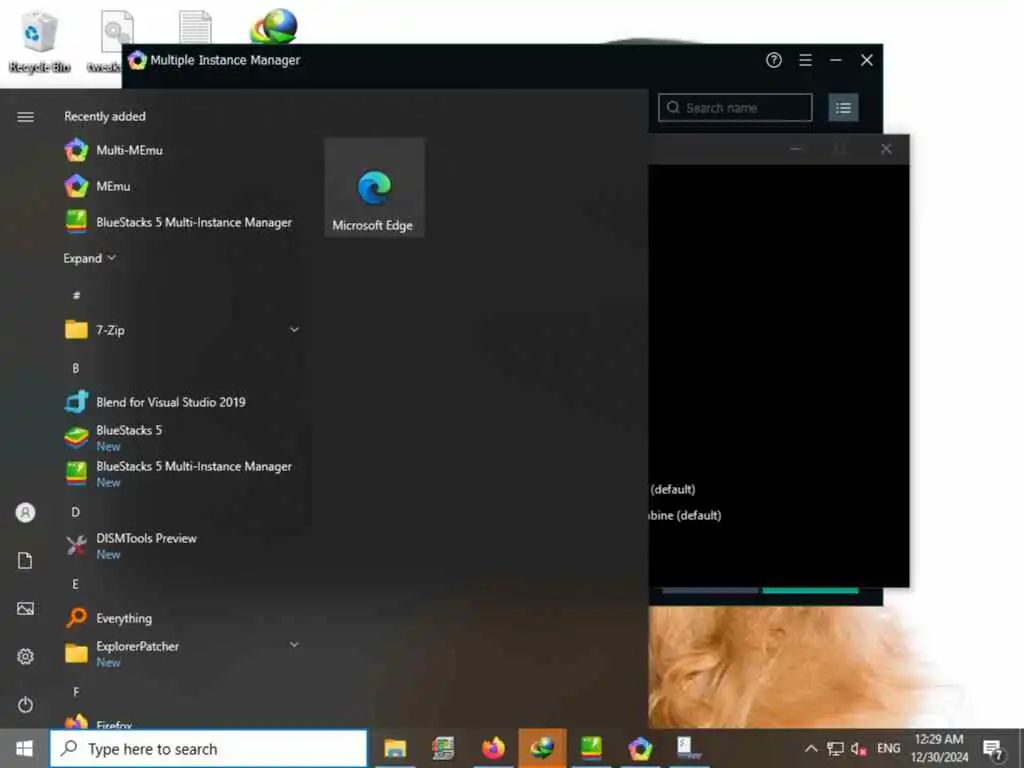
Task: Open network icon in system tray
Action: [x=835, y=748]
